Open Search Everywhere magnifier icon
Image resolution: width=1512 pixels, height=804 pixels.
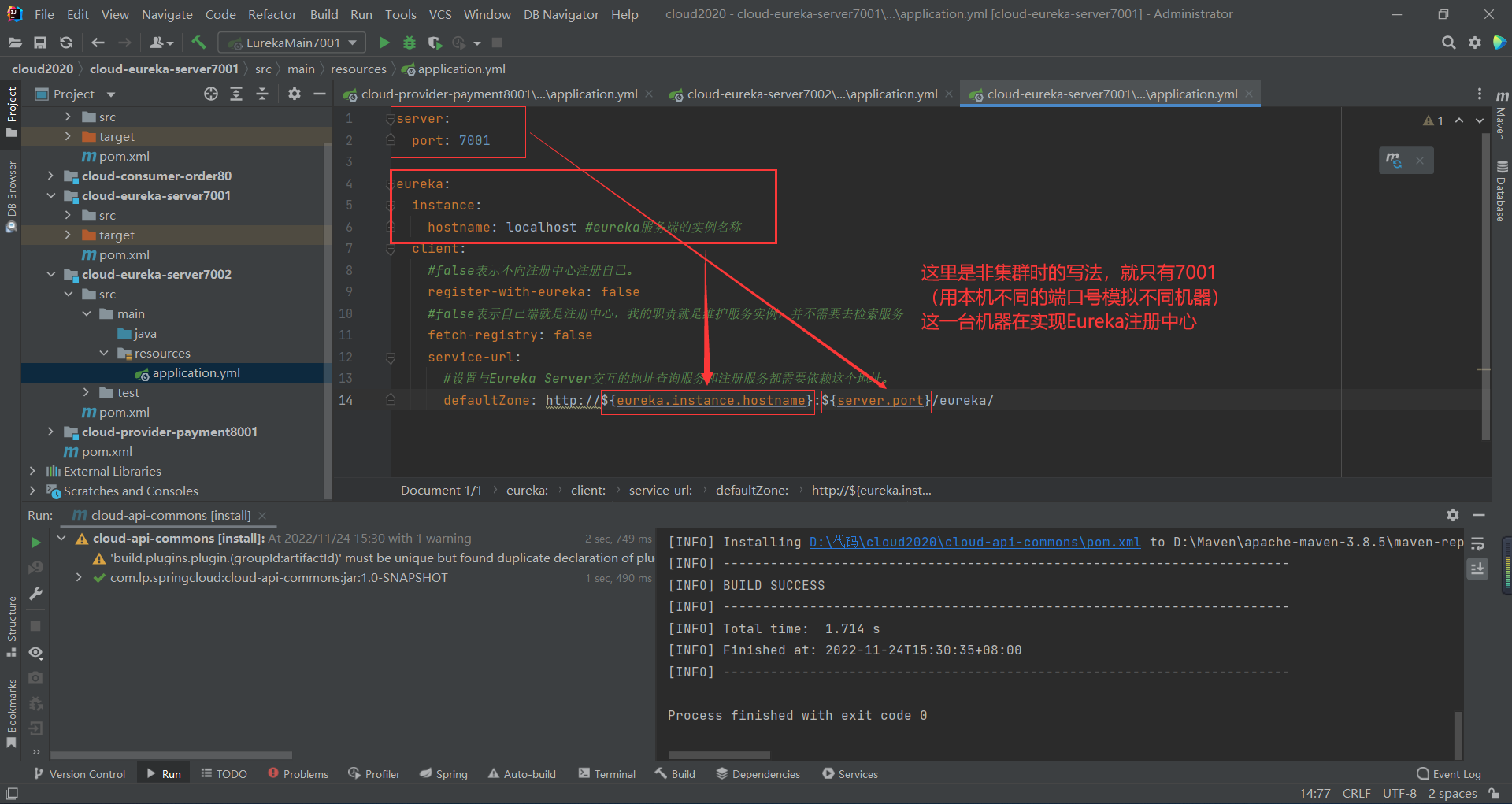[x=1448, y=43]
